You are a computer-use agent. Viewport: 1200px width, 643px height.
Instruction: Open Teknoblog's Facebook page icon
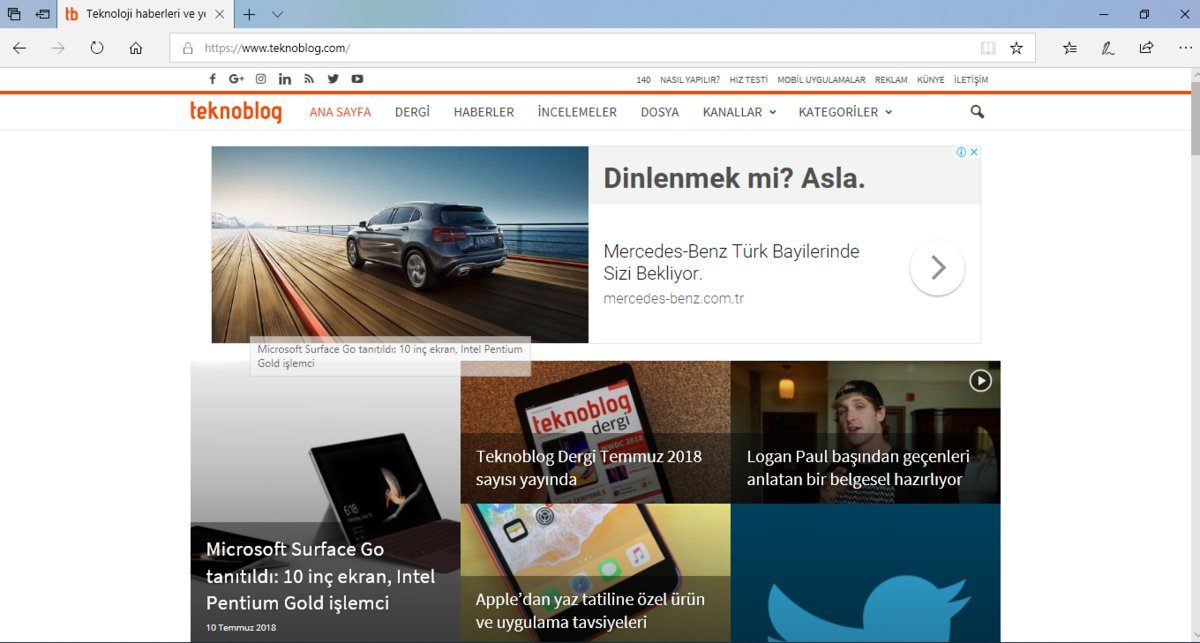click(x=212, y=79)
